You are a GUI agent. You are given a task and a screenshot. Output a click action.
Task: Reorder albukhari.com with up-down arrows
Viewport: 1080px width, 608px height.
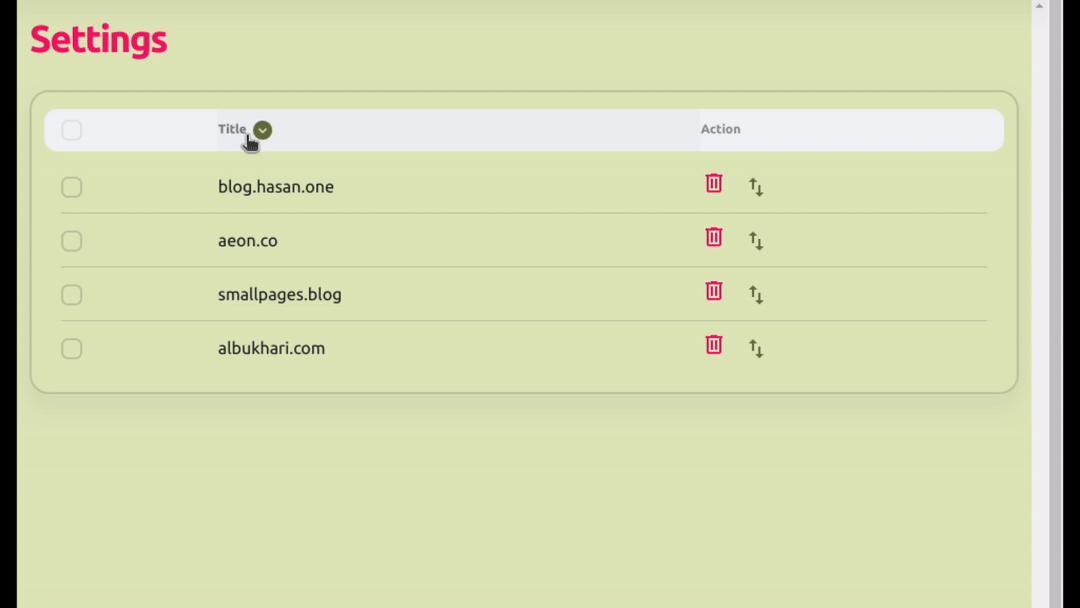(x=756, y=349)
